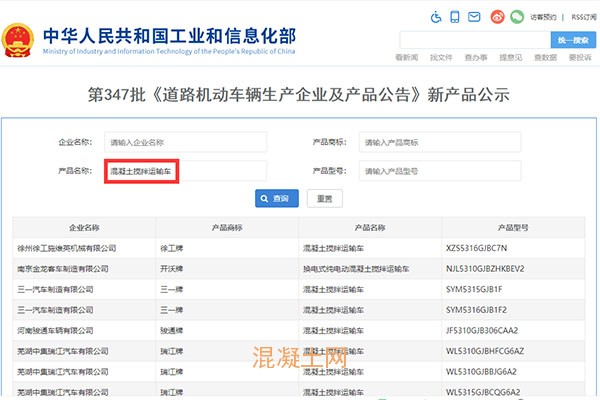The image size is (600, 400).
Task: Go to the 查办事 navigation item
Action: point(476,58)
